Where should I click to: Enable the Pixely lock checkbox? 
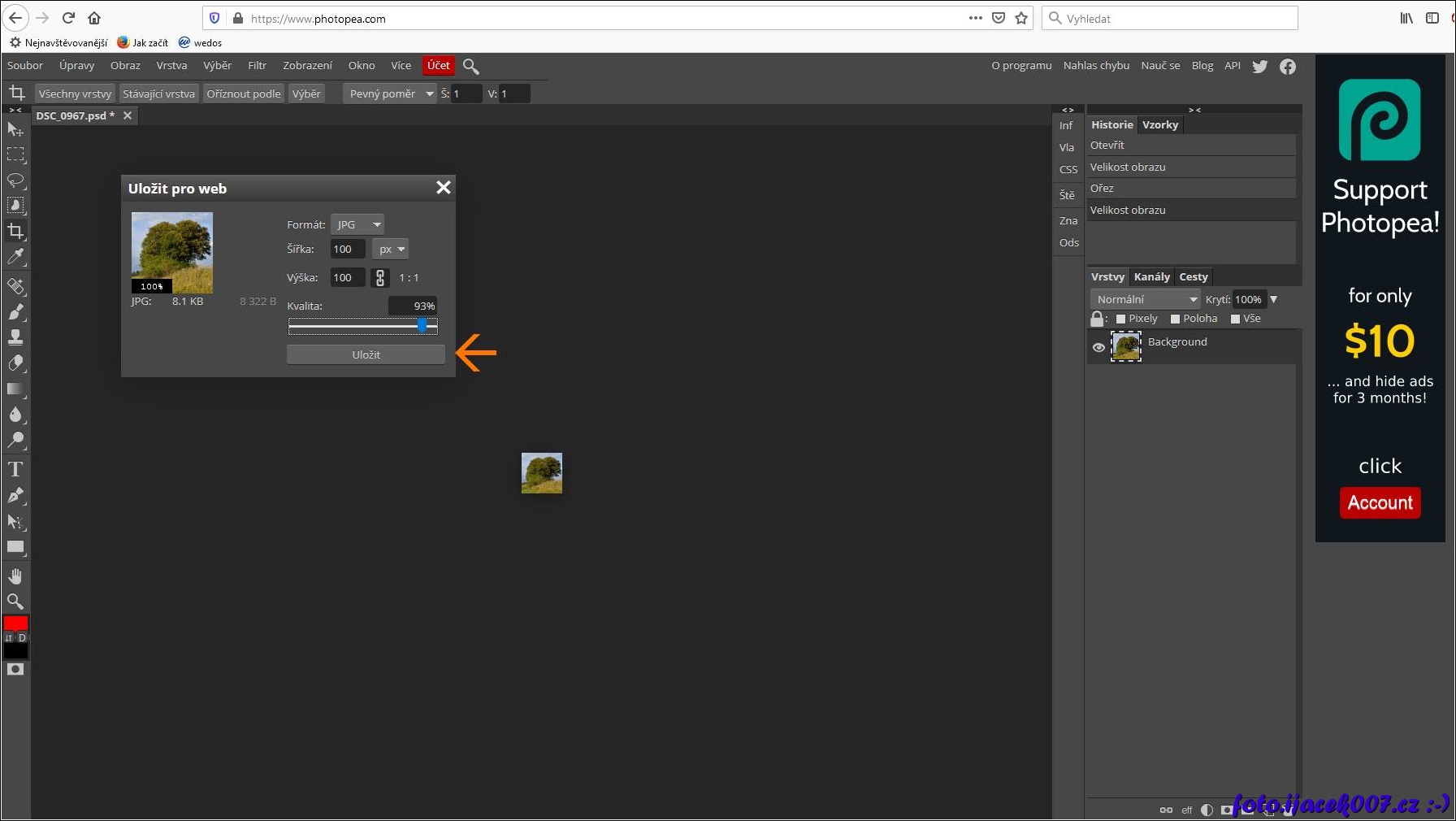coord(1121,319)
